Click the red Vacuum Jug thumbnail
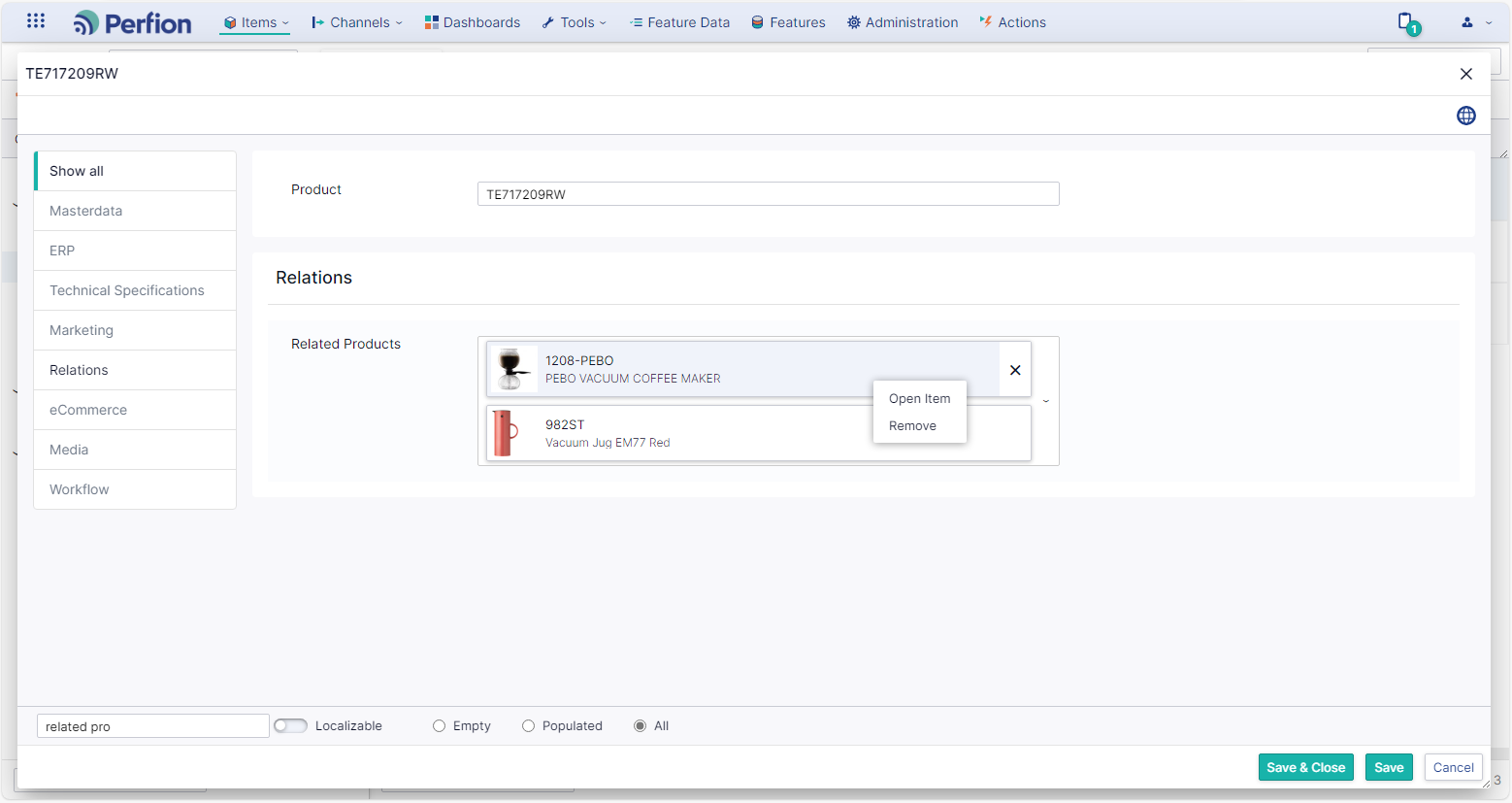The height and width of the screenshot is (803, 1512). click(505, 433)
